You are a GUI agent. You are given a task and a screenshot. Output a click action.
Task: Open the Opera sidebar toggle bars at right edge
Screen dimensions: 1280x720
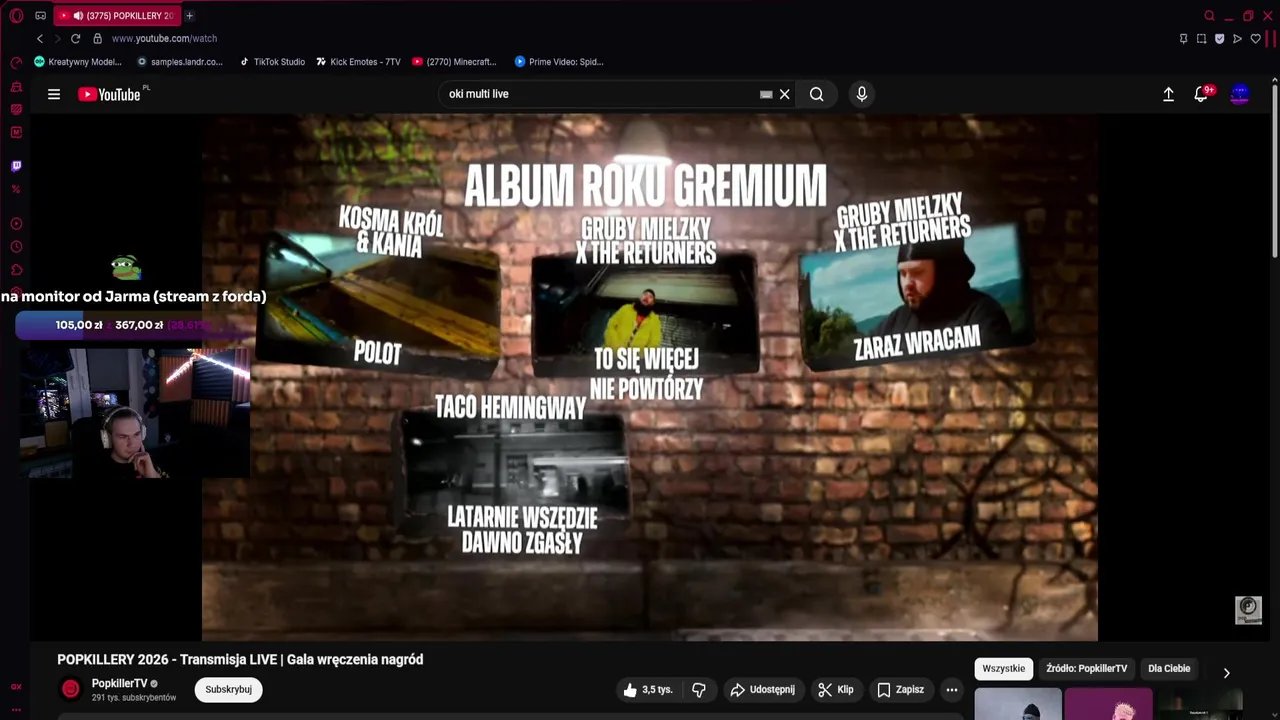(x=1270, y=38)
